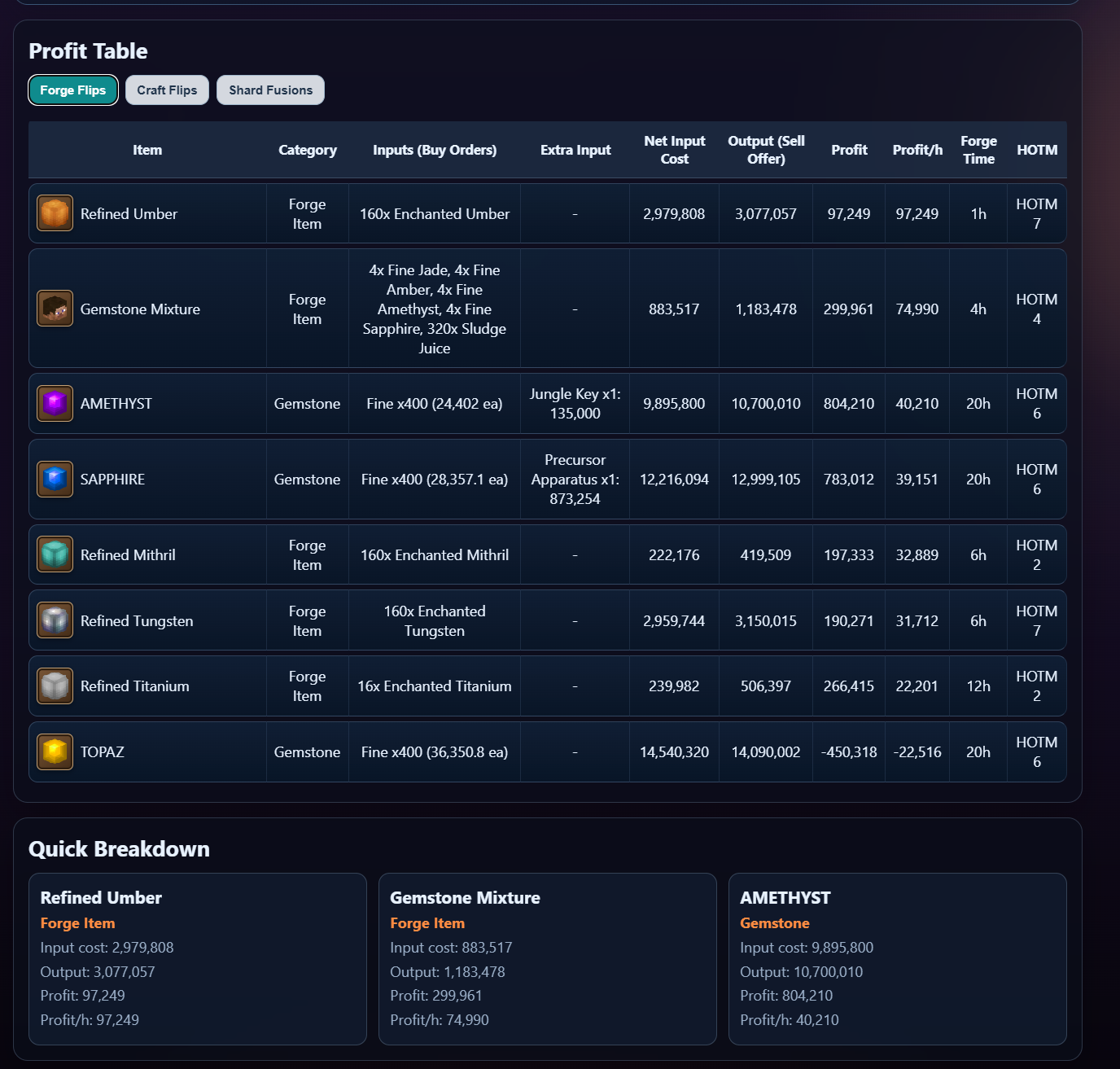Select the Refined Tungsten row name
This screenshot has width=1120, height=1069.
point(137,620)
